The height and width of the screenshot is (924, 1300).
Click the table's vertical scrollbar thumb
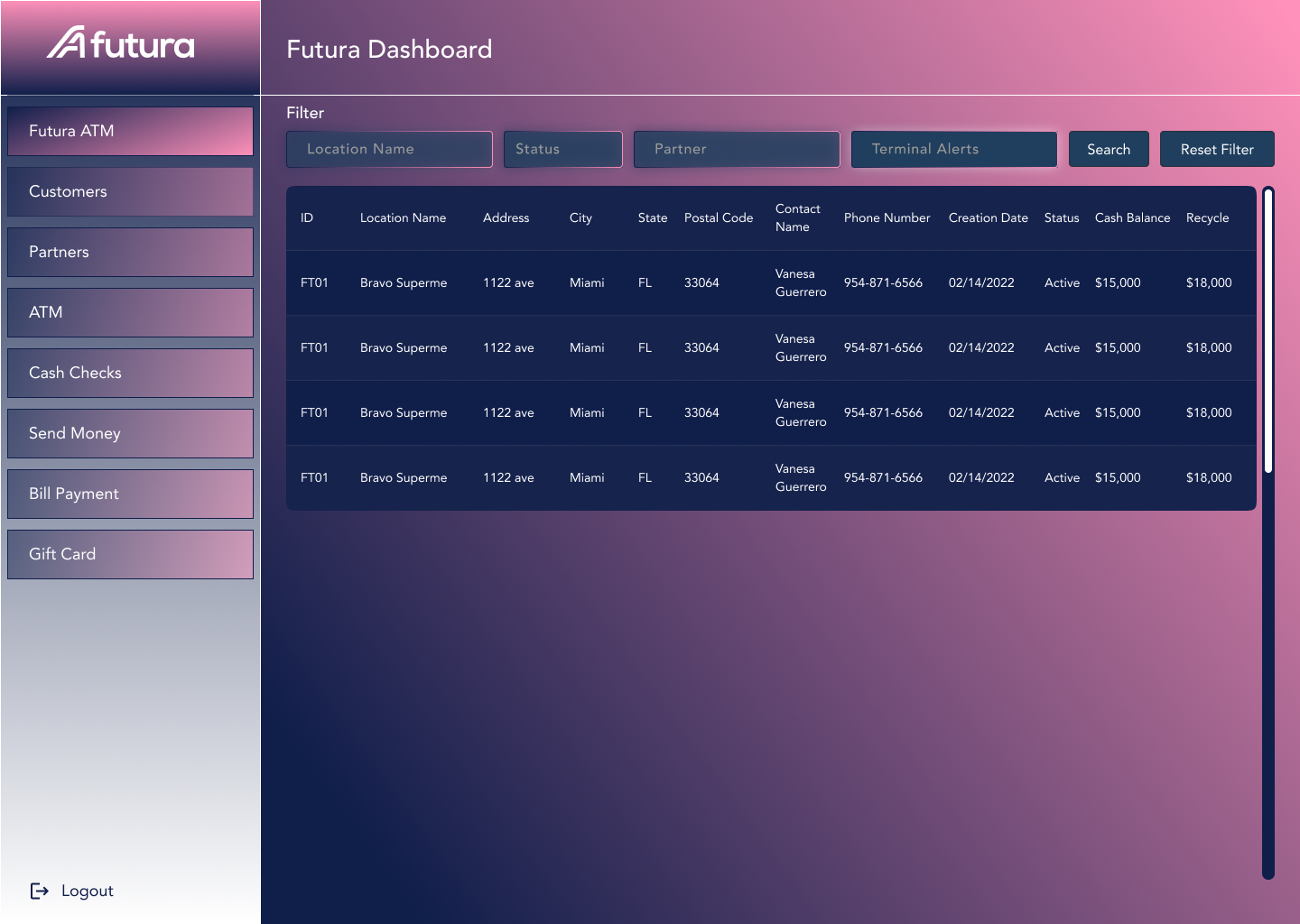point(1267,329)
